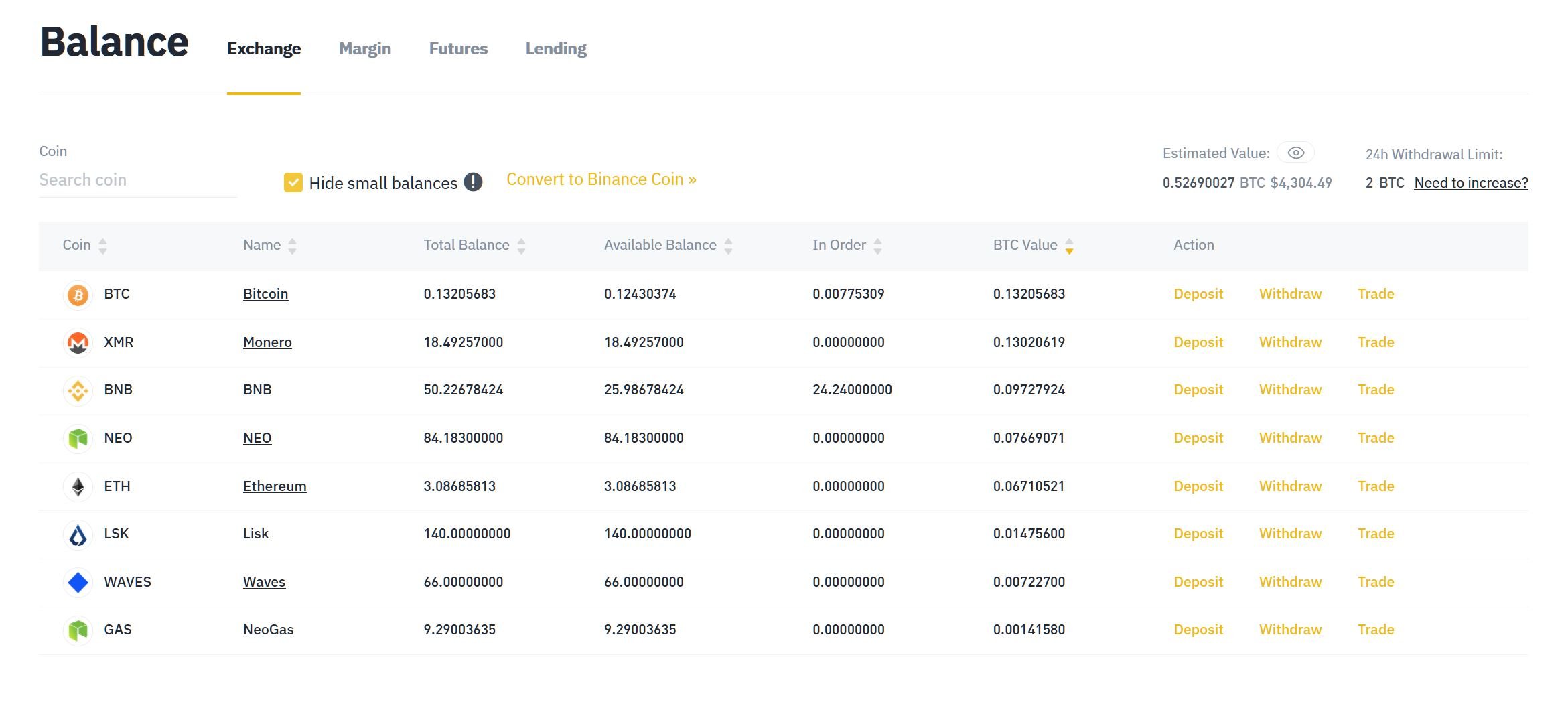
Task: Withdraw from the LSK row
Action: pyautogui.click(x=1290, y=534)
